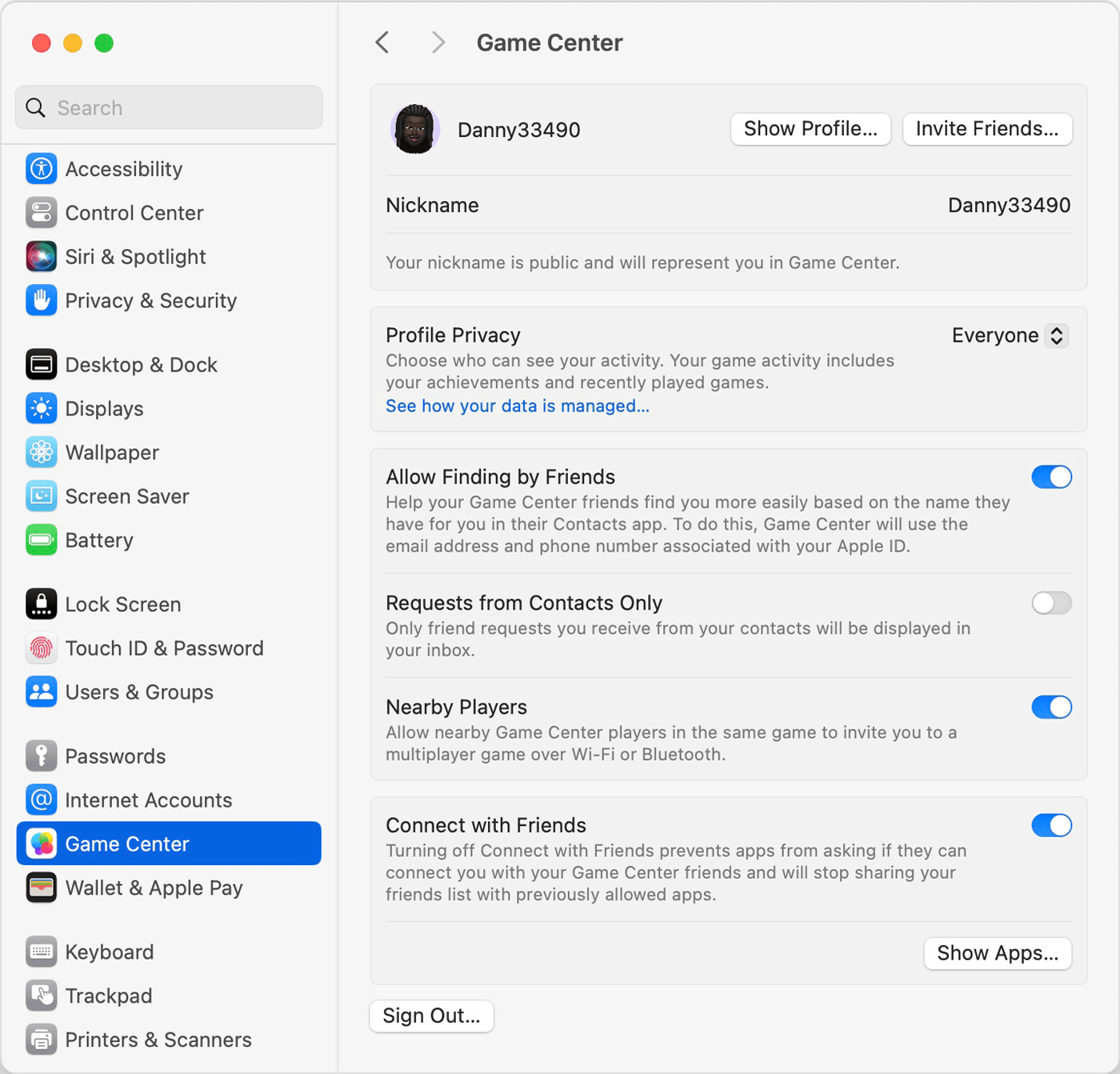
Task: Click the Screen Saver icon
Action: pos(41,497)
